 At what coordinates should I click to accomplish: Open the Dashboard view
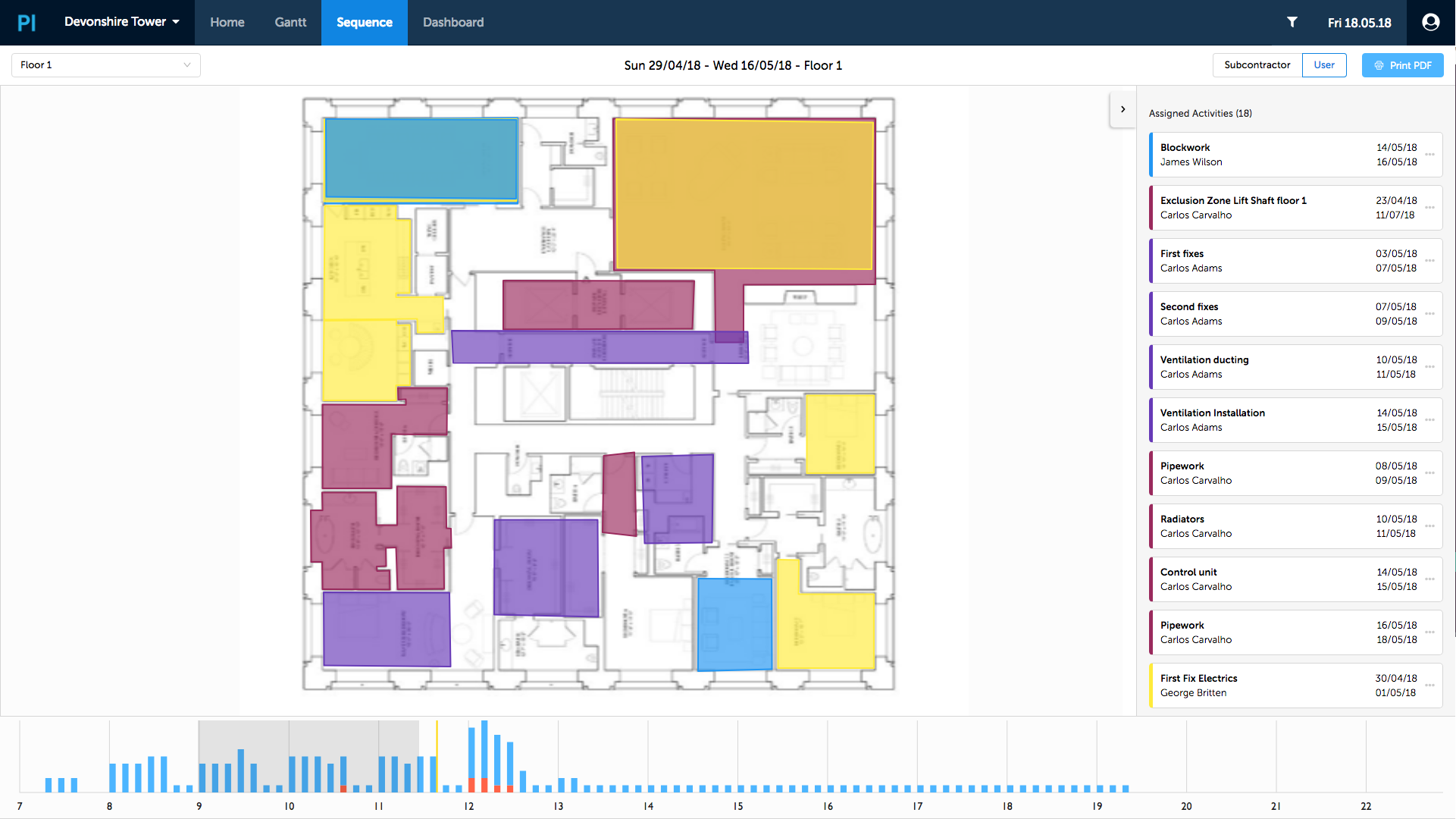(x=452, y=23)
